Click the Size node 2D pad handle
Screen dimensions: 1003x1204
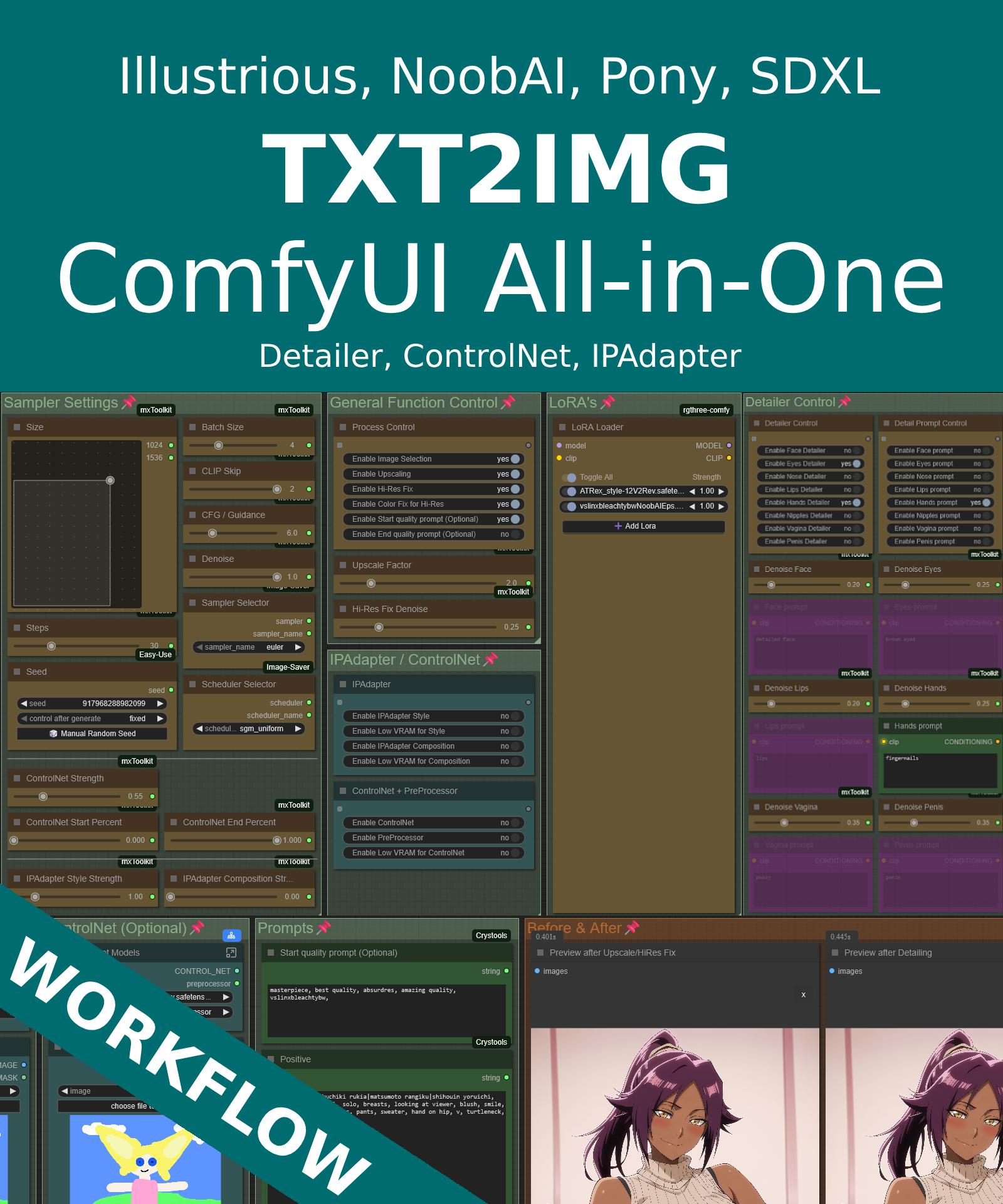(x=110, y=480)
